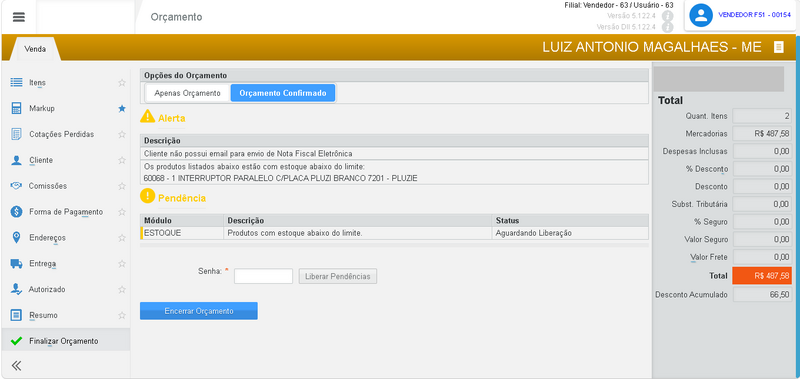The width and height of the screenshot is (800, 379).
Task: Click the % Seguro value field
Action: click(762, 221)
